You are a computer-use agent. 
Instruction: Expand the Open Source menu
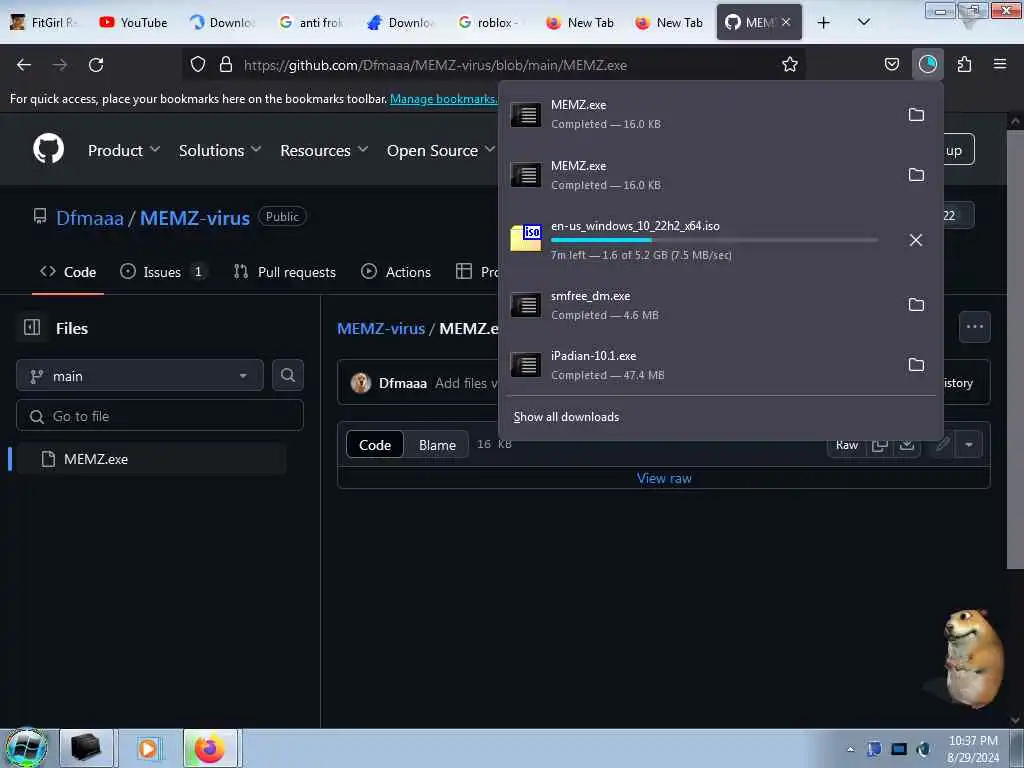point(441,150)
